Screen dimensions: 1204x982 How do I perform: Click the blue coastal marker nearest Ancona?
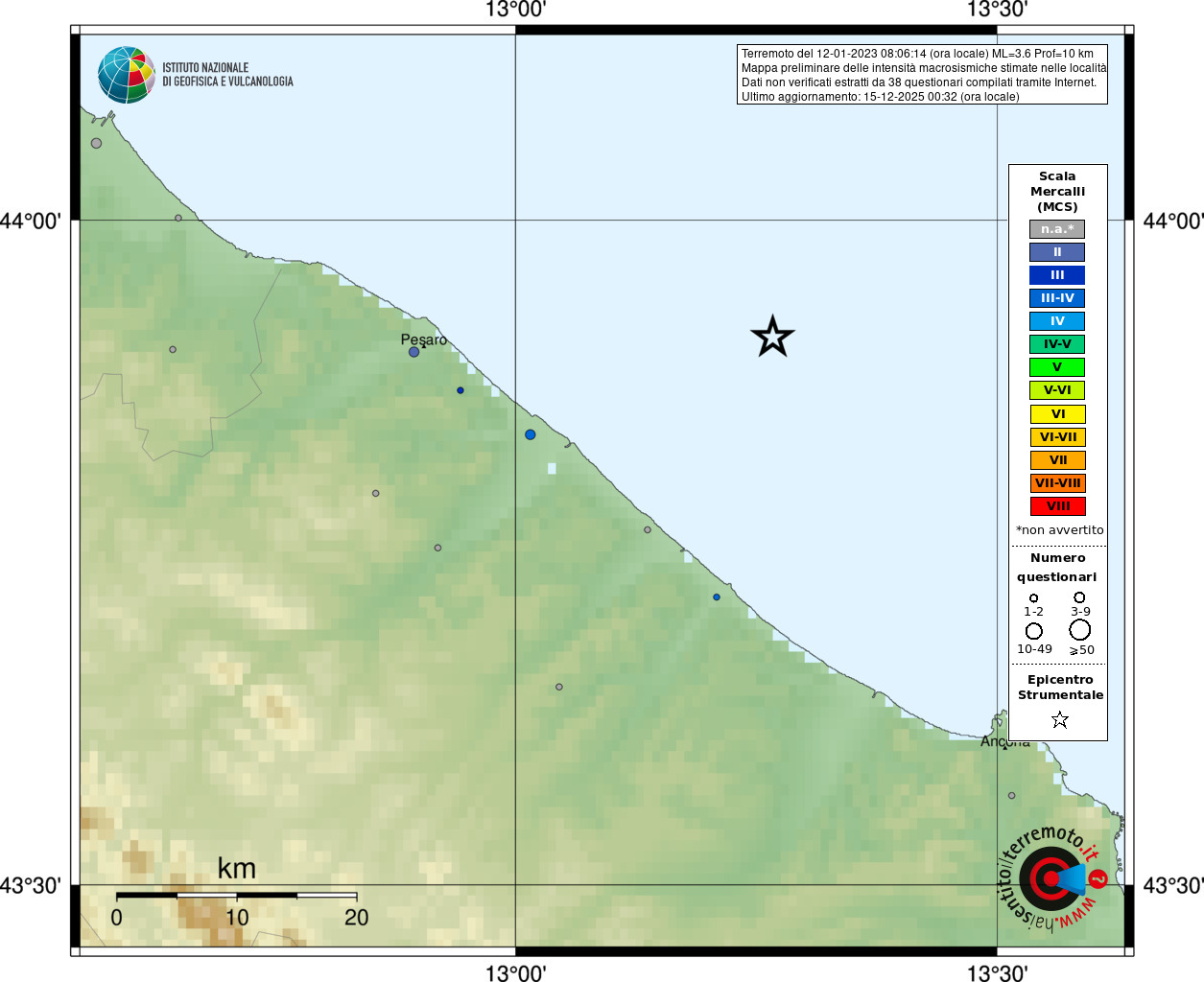click(x=716, y=596)
